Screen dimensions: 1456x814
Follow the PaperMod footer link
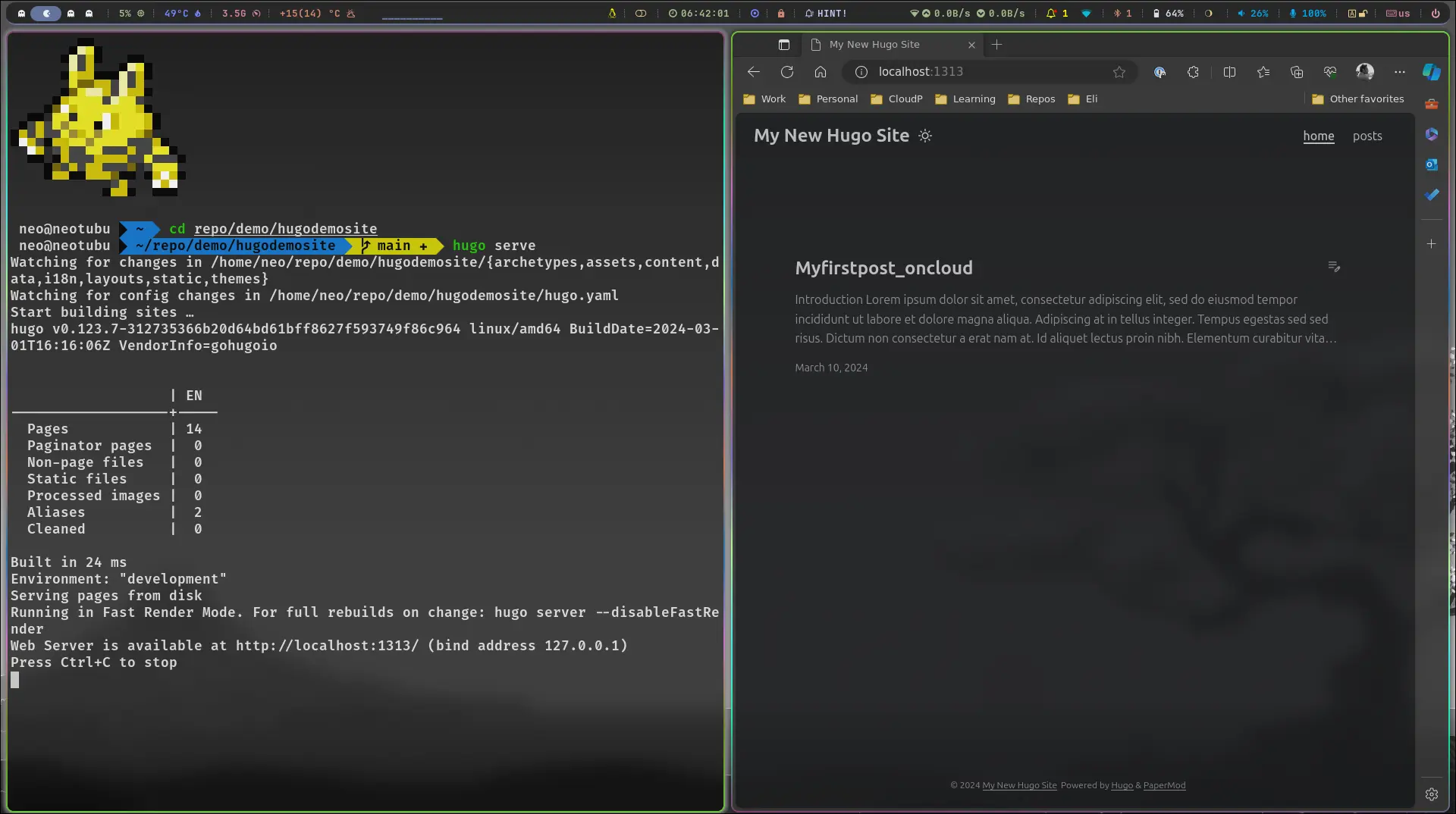1164,786
